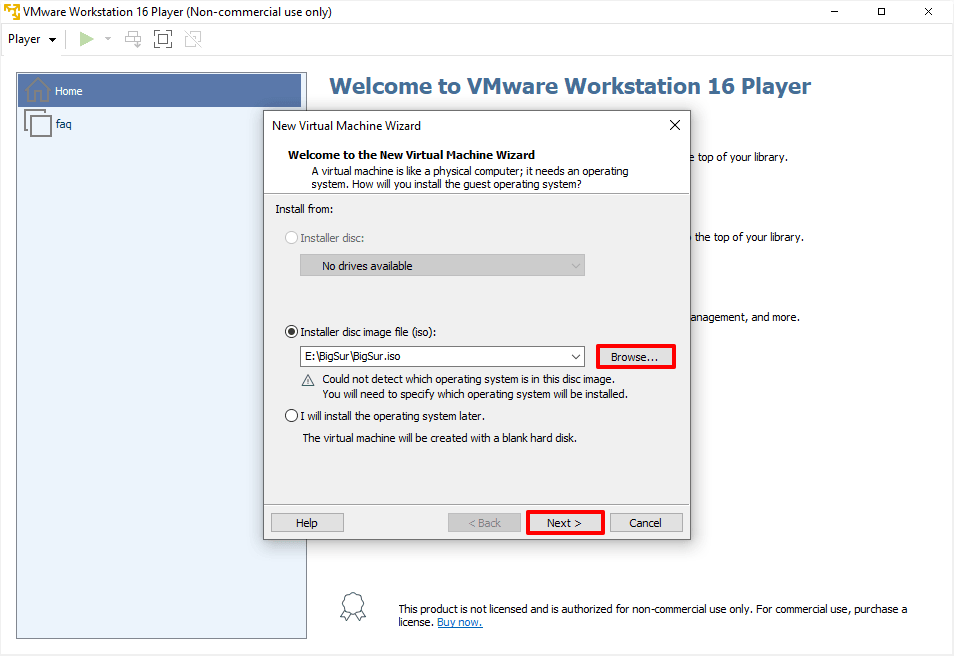The image size is (954, 656).
Task: Click the faq virtual machine icon
Action: pyautogui.click(x=38, y=124)
